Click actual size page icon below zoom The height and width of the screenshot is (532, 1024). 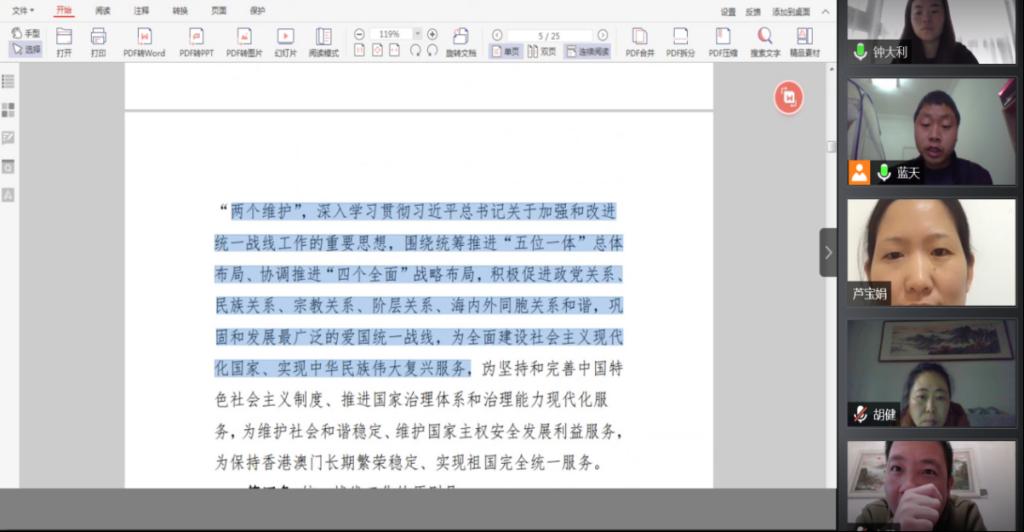click(x=359, y=50)
